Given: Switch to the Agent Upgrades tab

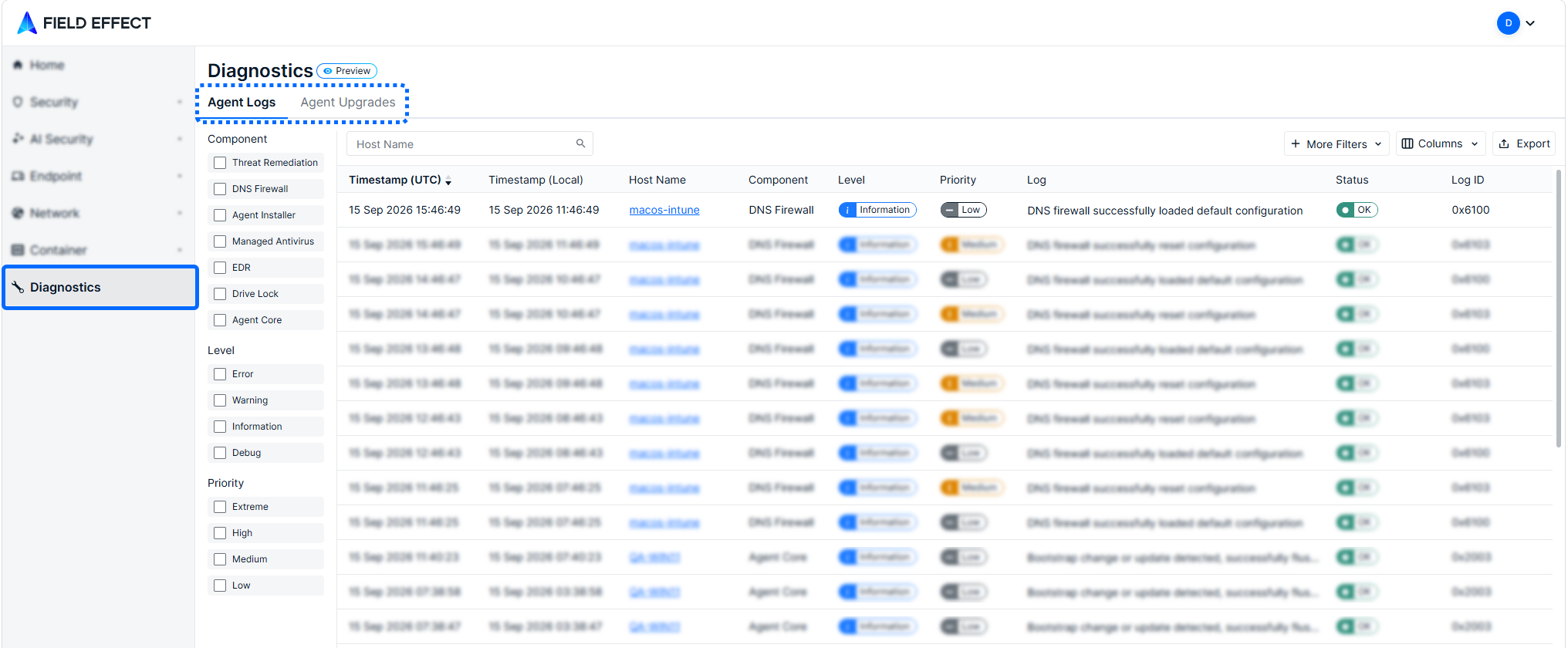Looking at the screenshot, I should pyautogui.click(x=348, y=102).
